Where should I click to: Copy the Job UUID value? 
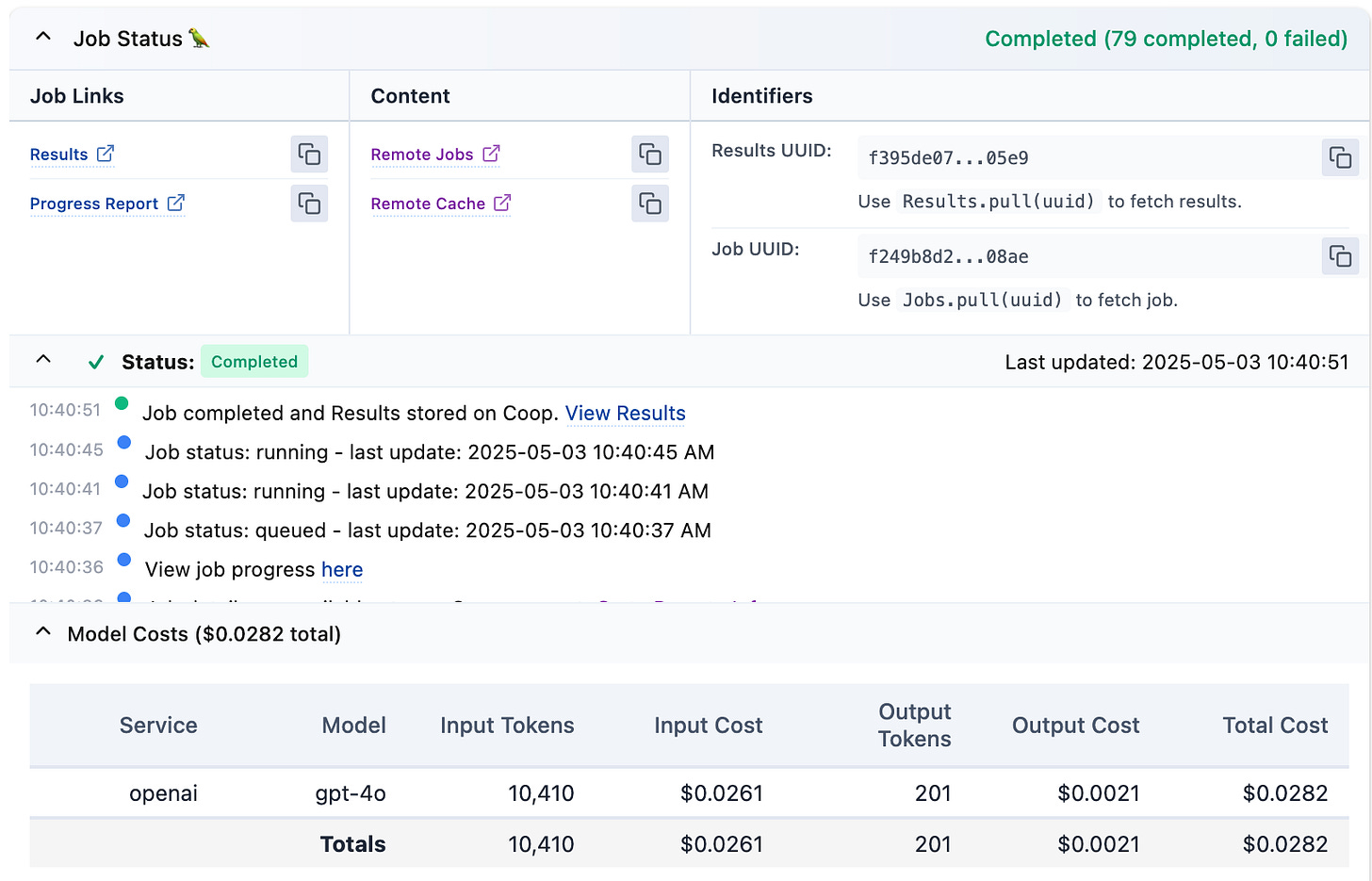1340,256
